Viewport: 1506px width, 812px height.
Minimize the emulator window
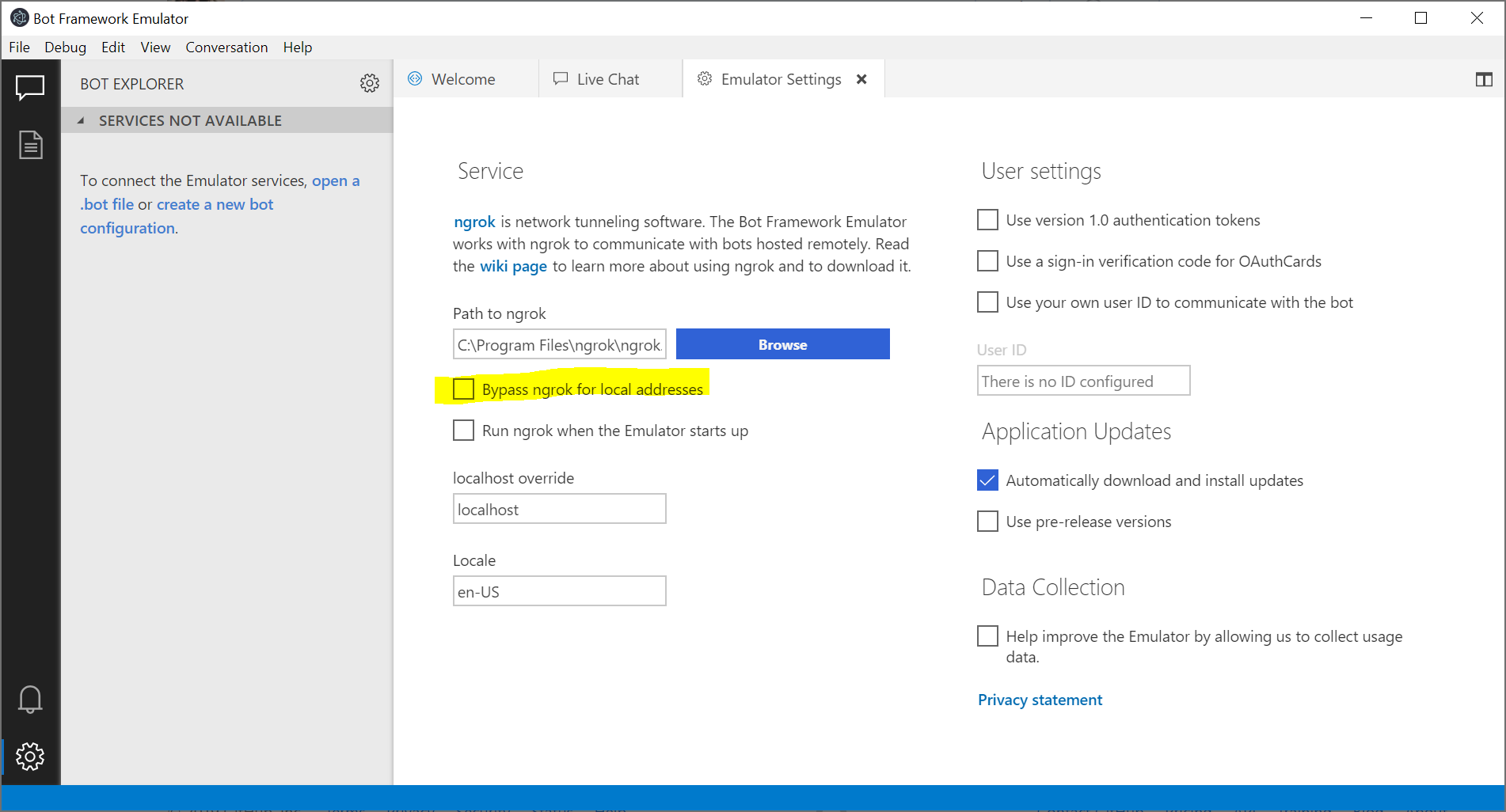1366,17
